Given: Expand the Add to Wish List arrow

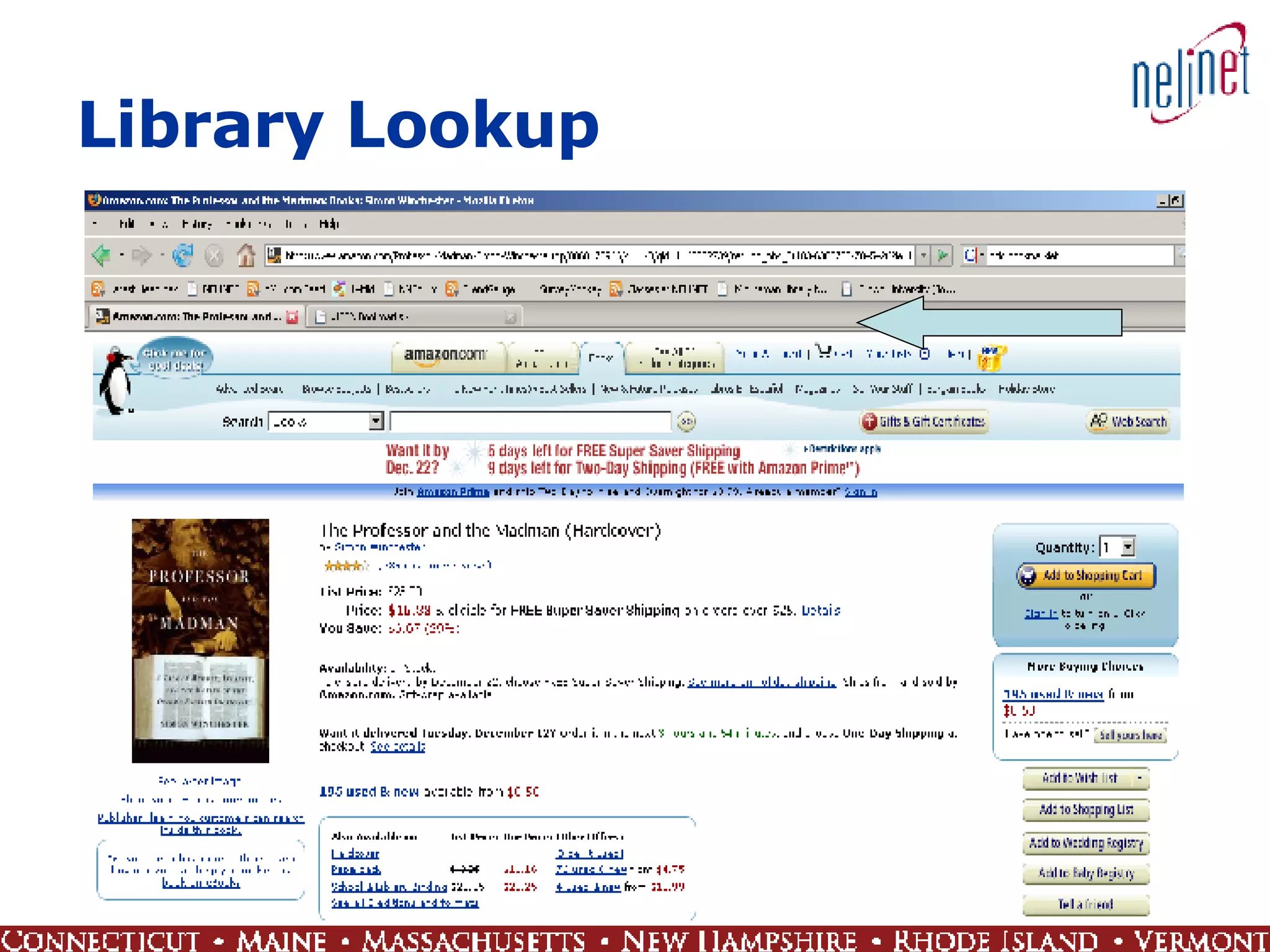Looking at the screenshot, I should click(x=1140, y=778).
